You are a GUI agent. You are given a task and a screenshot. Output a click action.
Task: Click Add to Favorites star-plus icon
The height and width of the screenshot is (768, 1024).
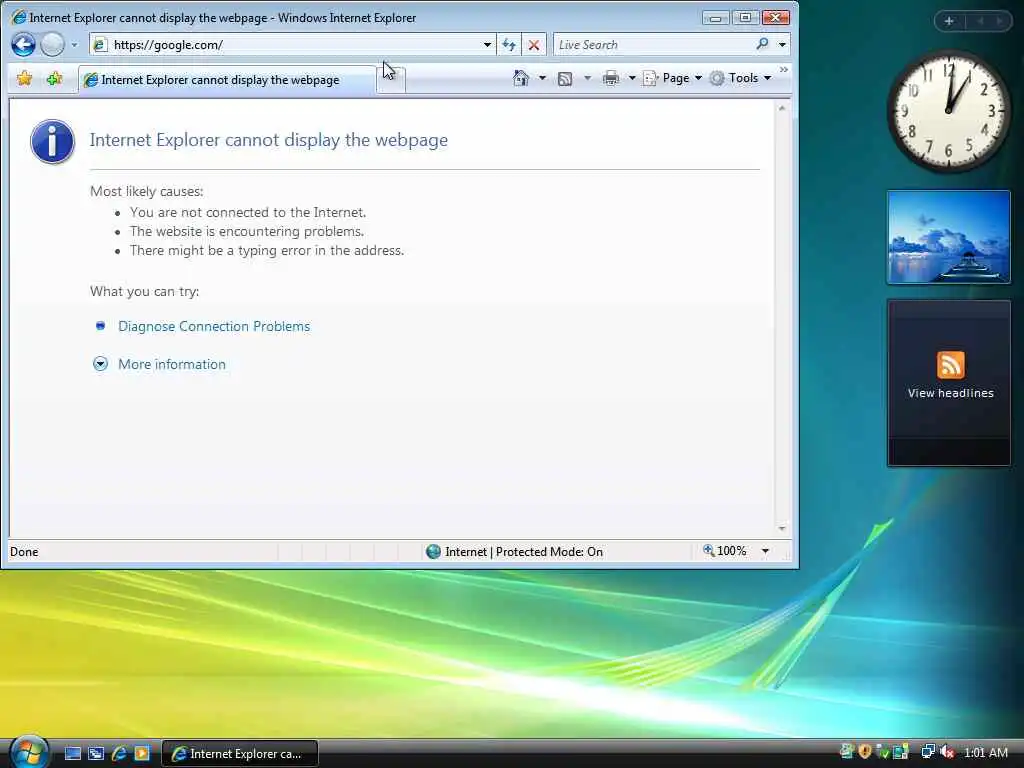54,79
